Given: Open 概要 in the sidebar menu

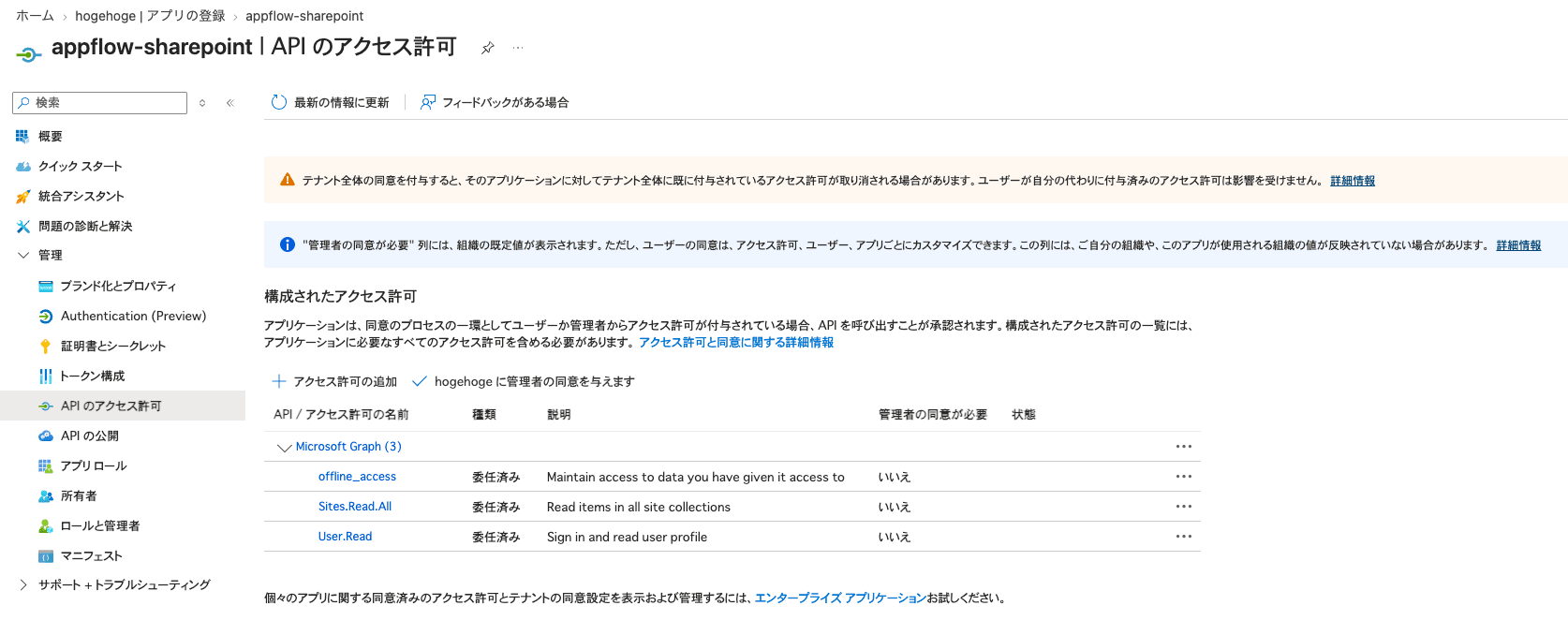Looking at the screenshot, I should 51,136.
